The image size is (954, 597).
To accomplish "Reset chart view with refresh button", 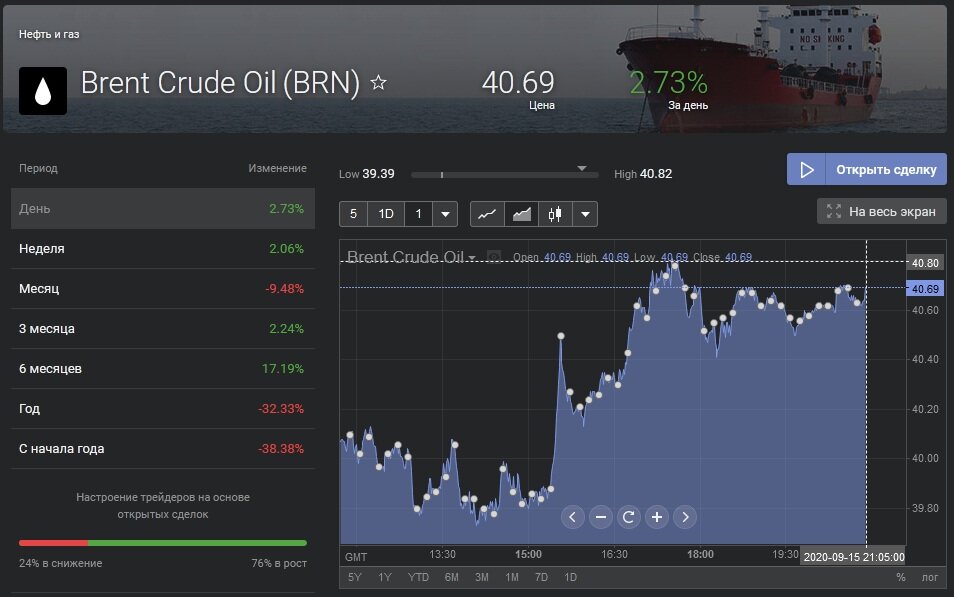I will 628,517.
